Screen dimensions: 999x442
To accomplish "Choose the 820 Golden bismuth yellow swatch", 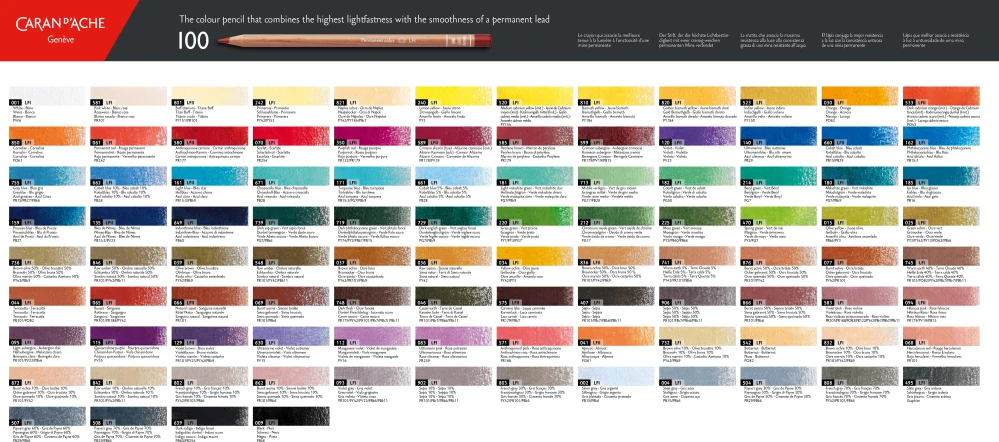I will pyautogui.click(x=698, y=96).
